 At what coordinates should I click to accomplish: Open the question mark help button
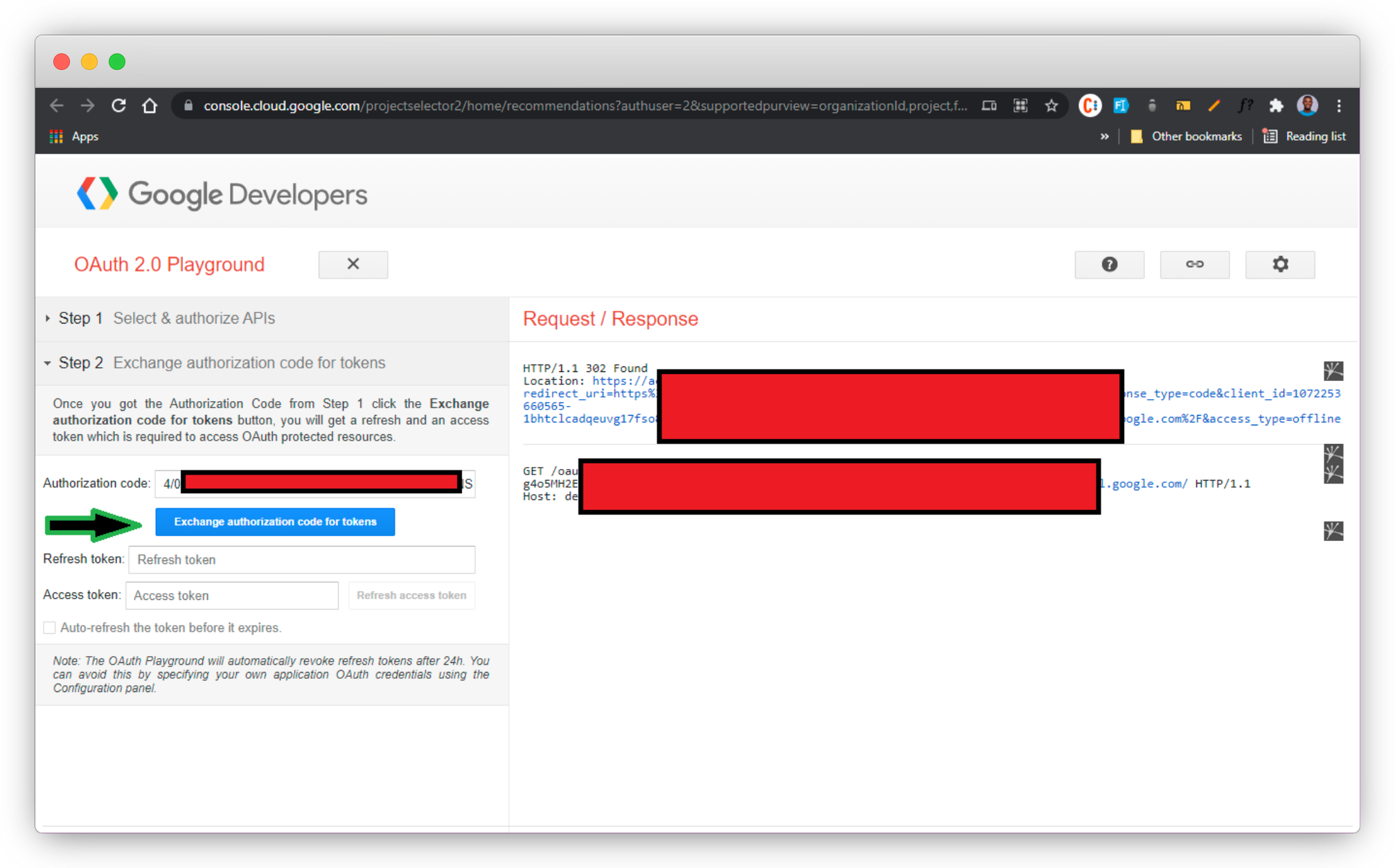click(1110, 265)
